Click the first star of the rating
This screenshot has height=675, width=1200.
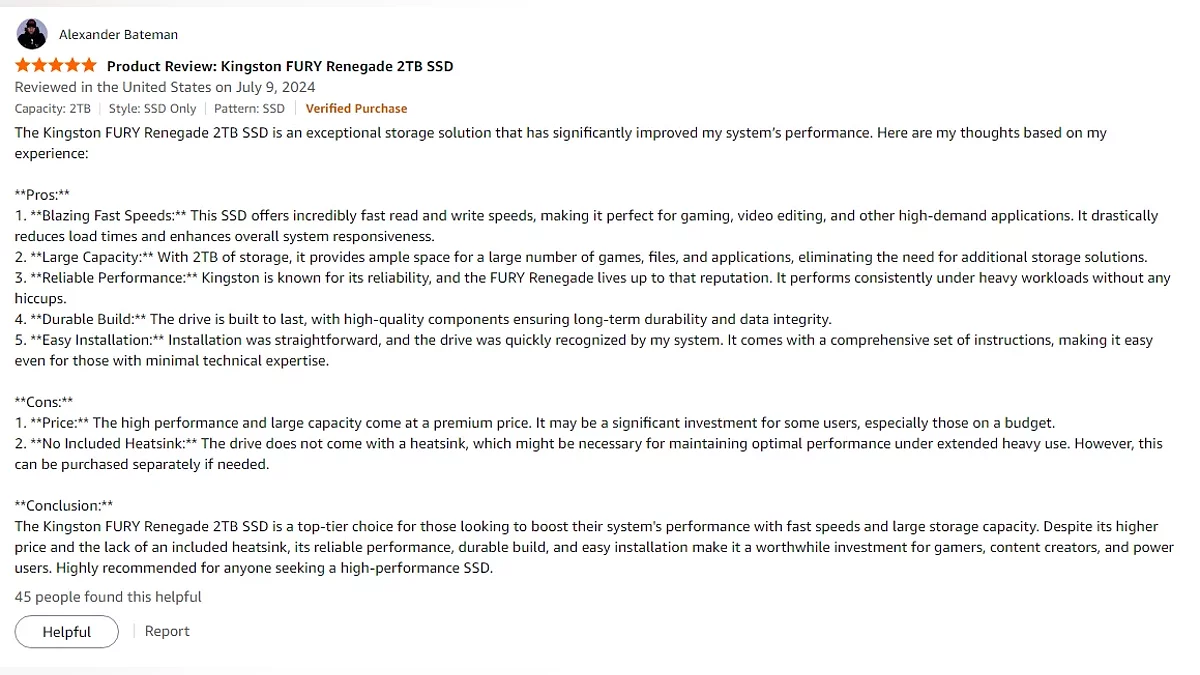[x=23, y=66]
